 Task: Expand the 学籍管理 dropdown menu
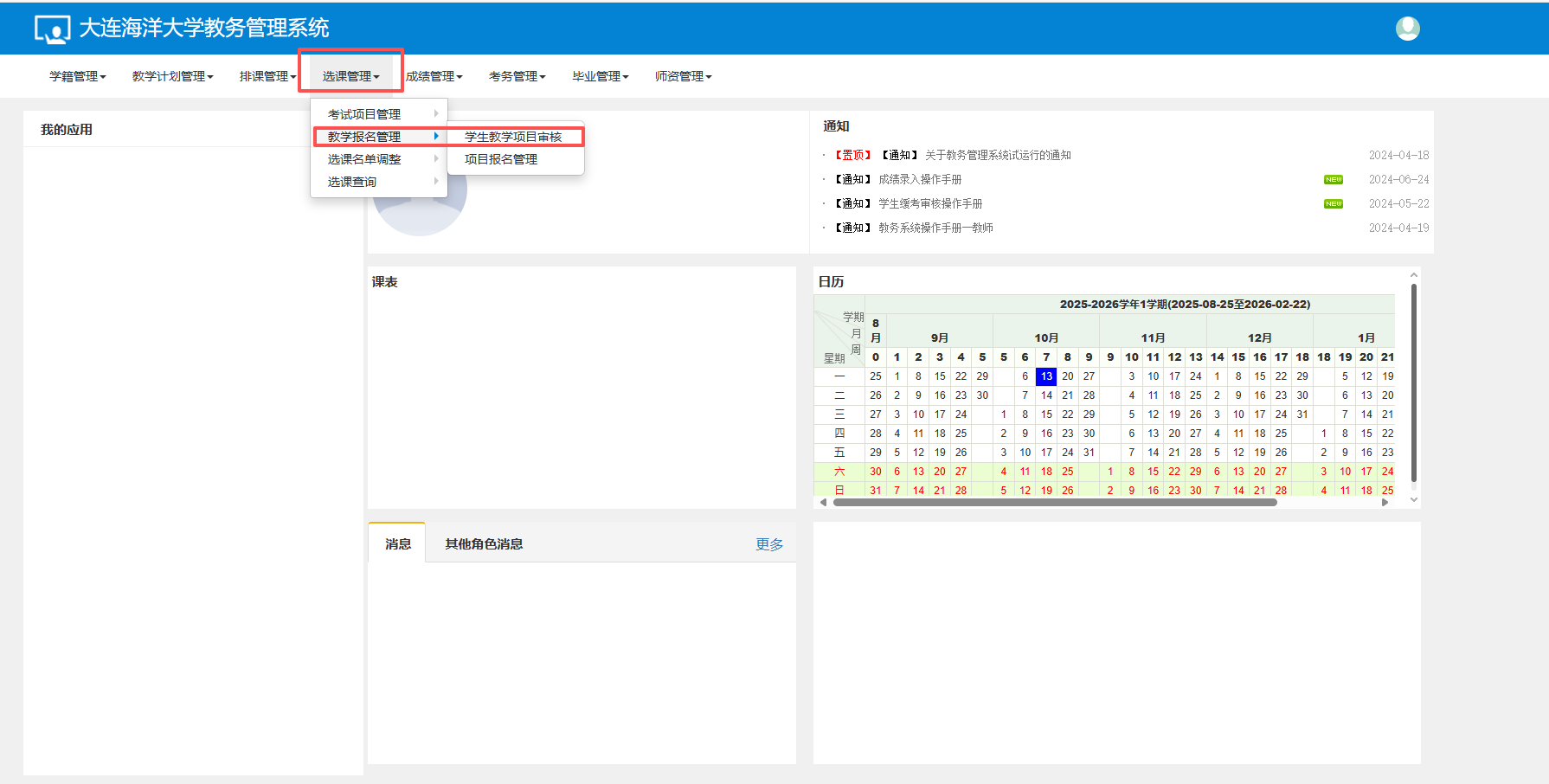(77, 76)
